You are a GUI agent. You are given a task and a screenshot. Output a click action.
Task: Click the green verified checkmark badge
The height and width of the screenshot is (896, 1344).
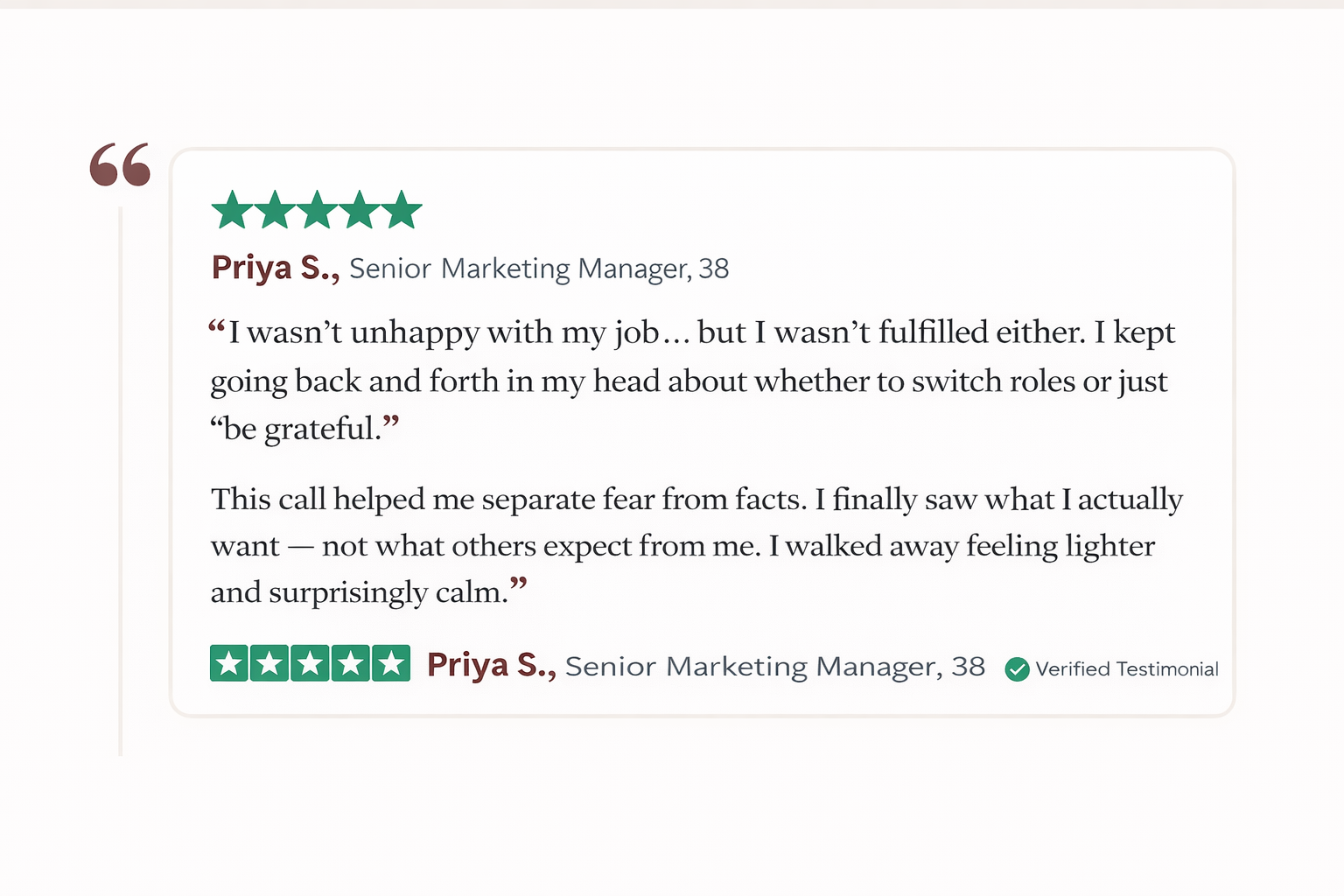1017,669
